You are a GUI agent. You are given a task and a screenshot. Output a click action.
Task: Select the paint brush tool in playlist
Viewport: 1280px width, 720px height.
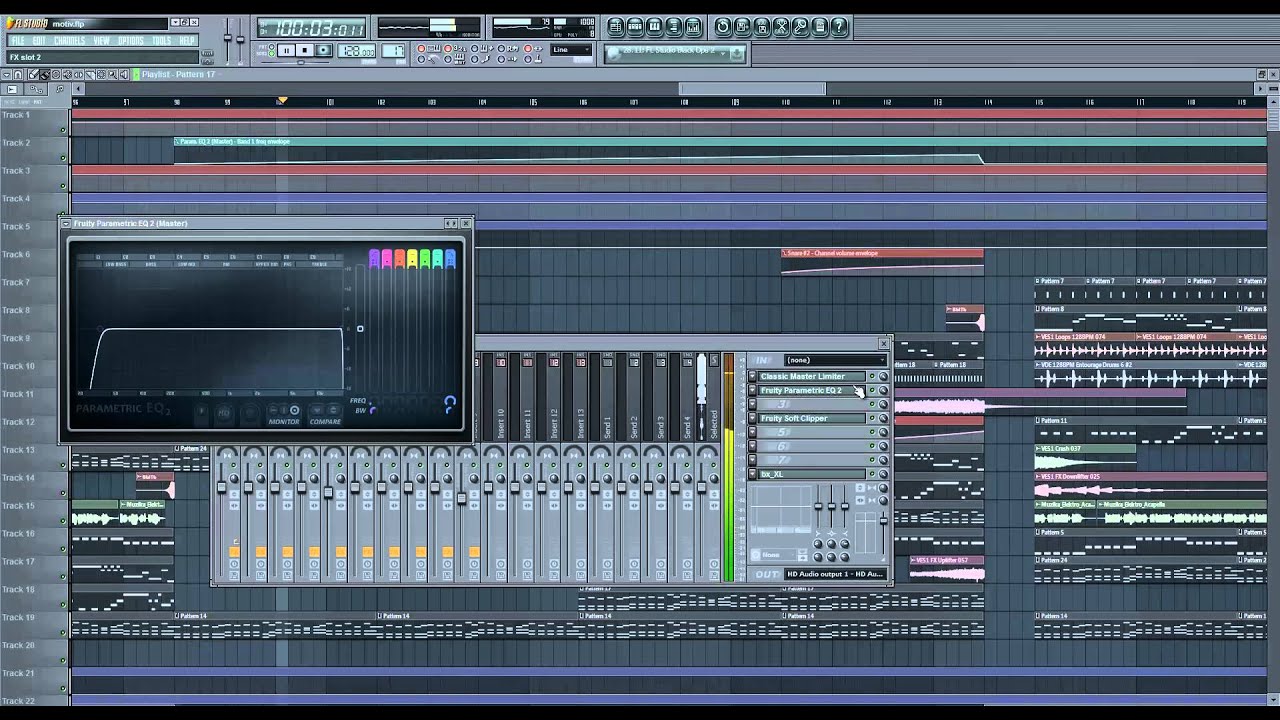point(44,75)
